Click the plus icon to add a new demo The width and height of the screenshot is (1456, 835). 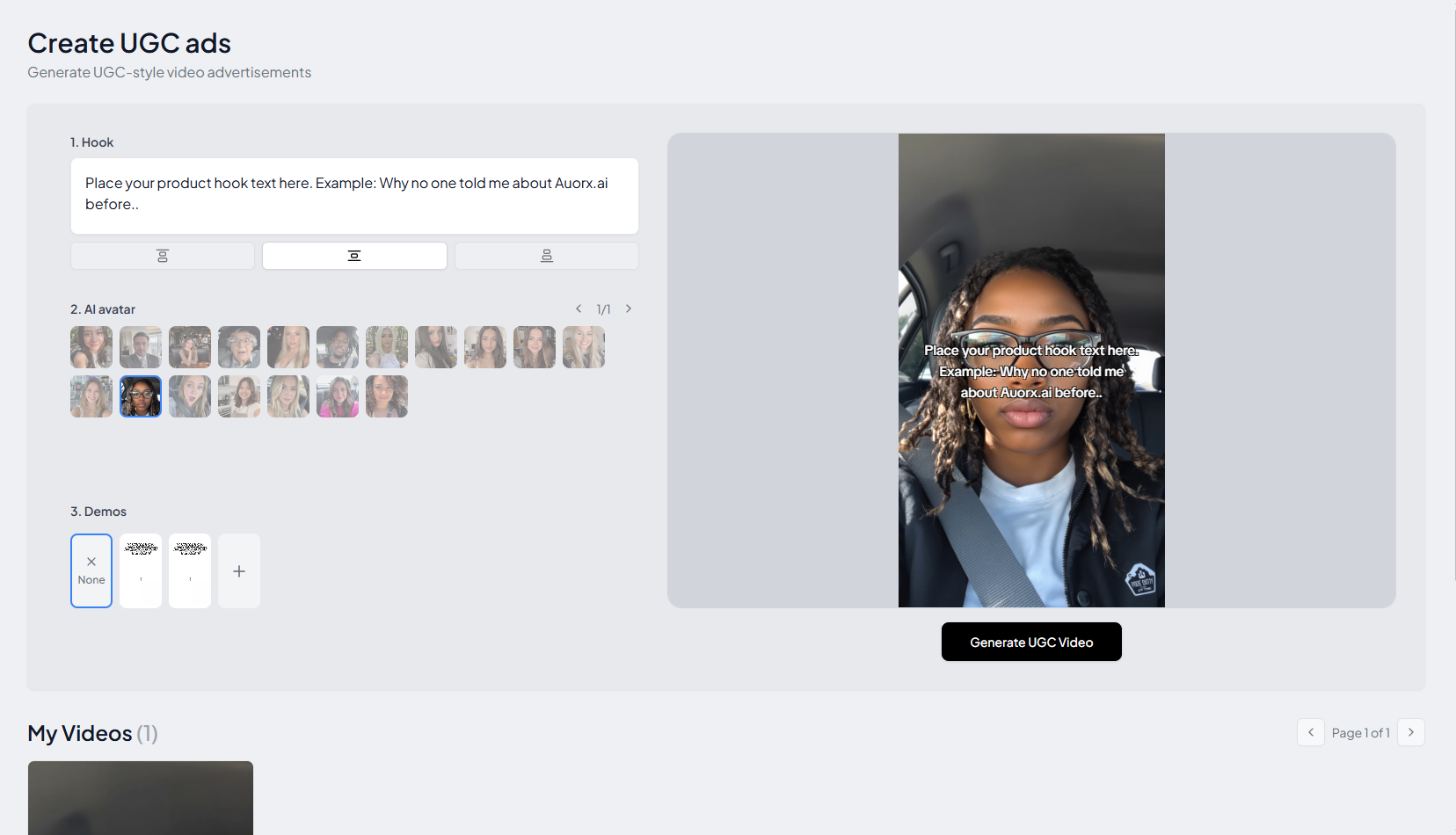tap(238, 570)
